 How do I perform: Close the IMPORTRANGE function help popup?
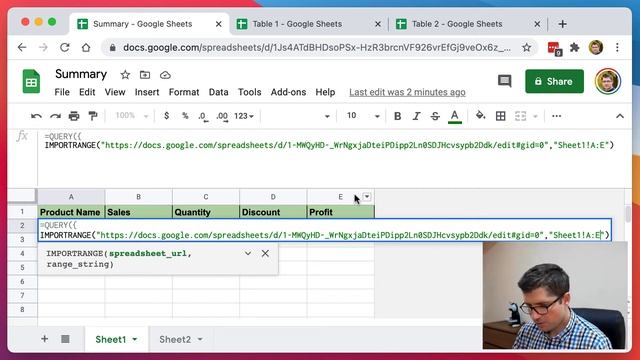[x=265, y=253]
